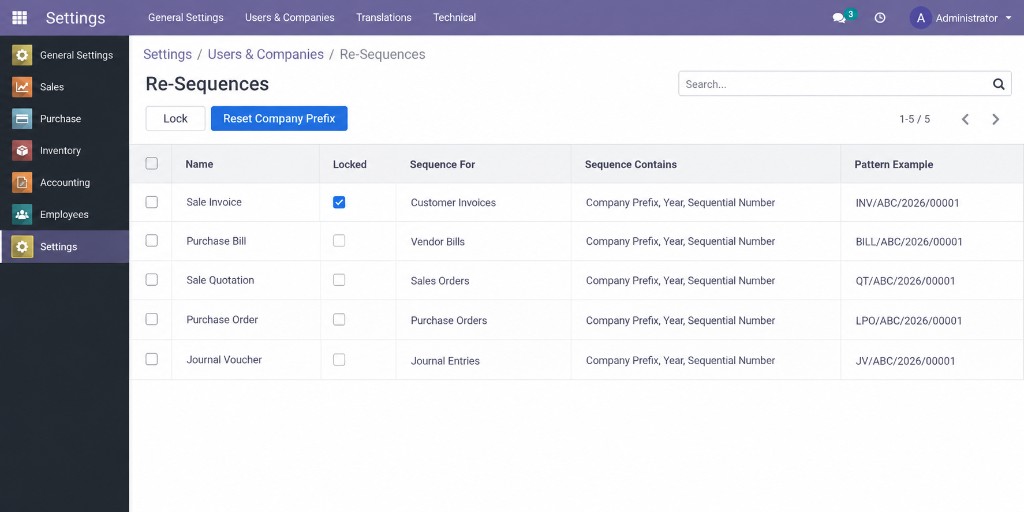The image size is (1024, 512).
Task: Open the Technical menu
Action: [x=455, y=18]
